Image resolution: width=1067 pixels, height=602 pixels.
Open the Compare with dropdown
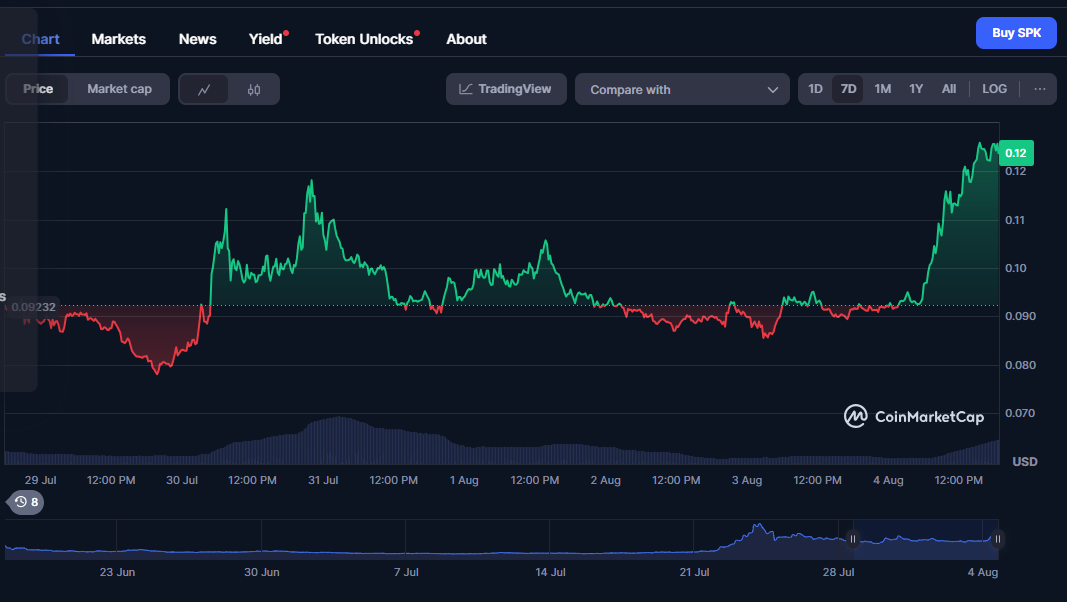coord(682,89)
